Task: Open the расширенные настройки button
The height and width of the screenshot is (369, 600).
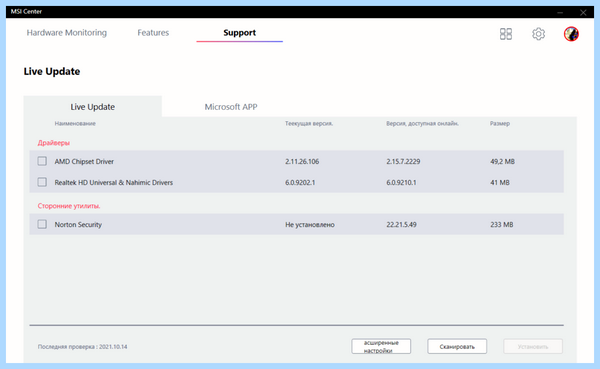Action: 381,346
